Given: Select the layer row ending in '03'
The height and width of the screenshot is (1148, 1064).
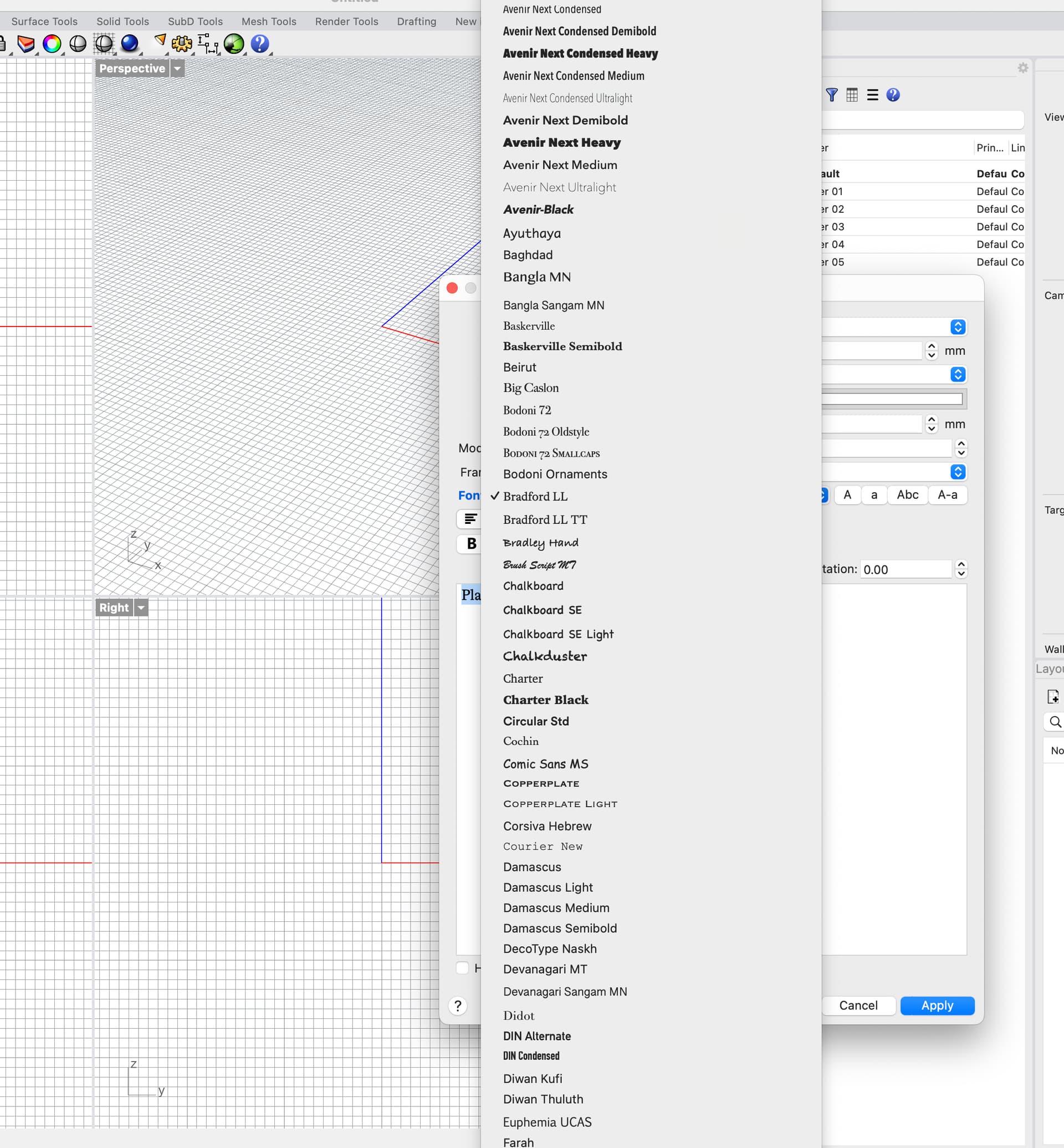Looking at the screenshot, I should coord(923,226).
